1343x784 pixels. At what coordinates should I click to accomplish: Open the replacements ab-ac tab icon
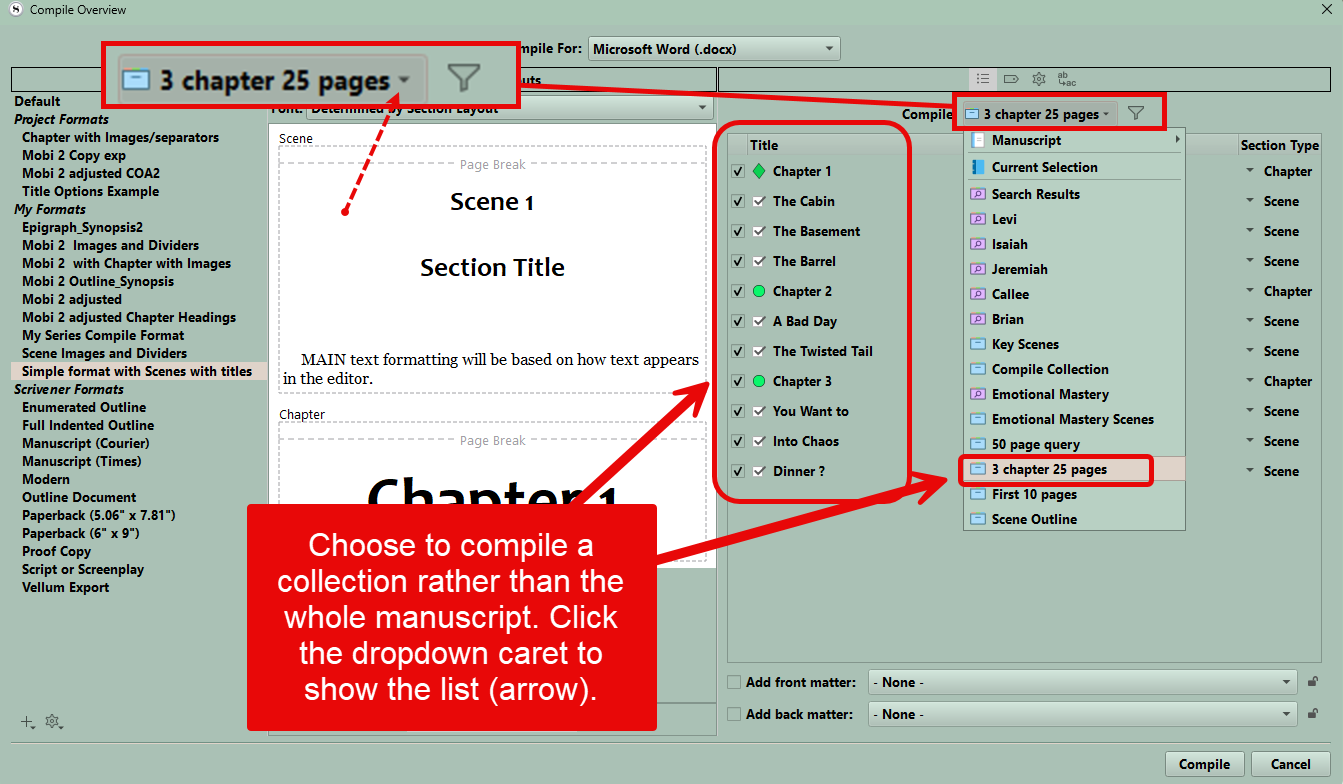point(1067,79)
